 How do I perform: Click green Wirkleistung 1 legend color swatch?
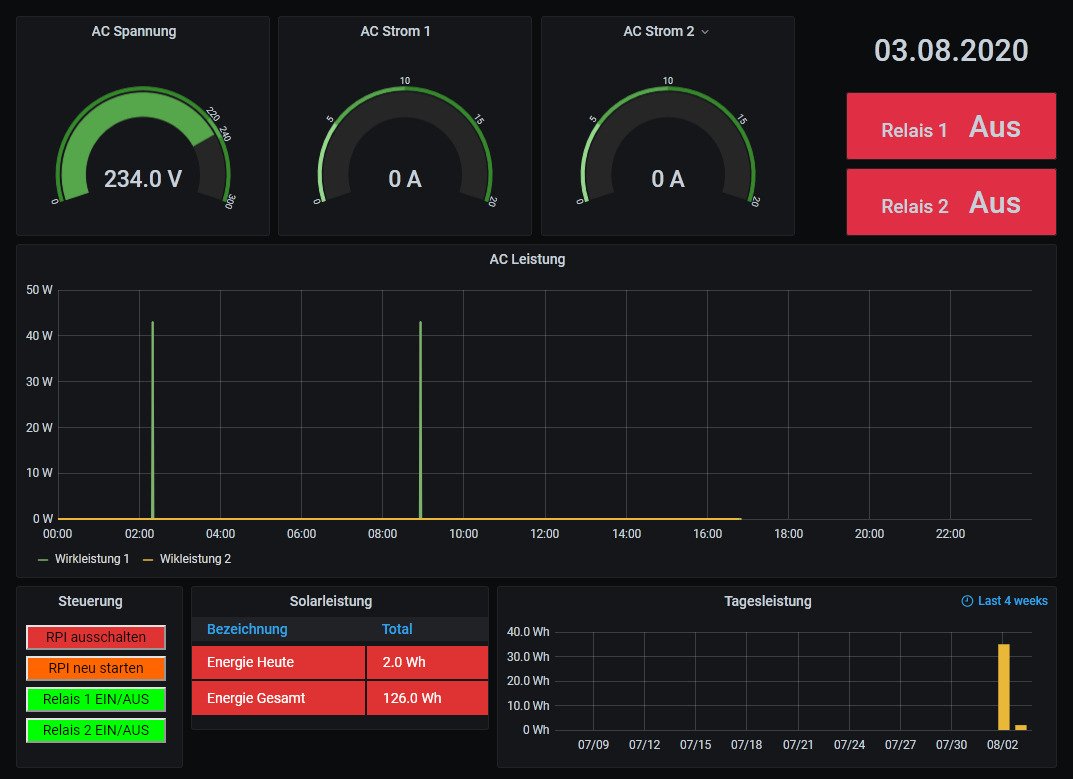tap(43, 560)
